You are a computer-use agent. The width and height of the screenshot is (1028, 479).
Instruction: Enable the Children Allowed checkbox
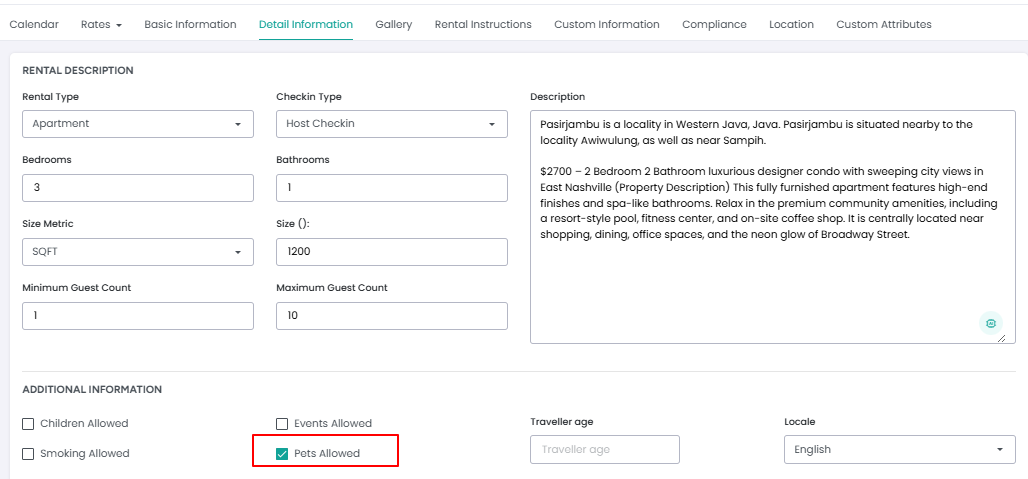pos(28,423)
